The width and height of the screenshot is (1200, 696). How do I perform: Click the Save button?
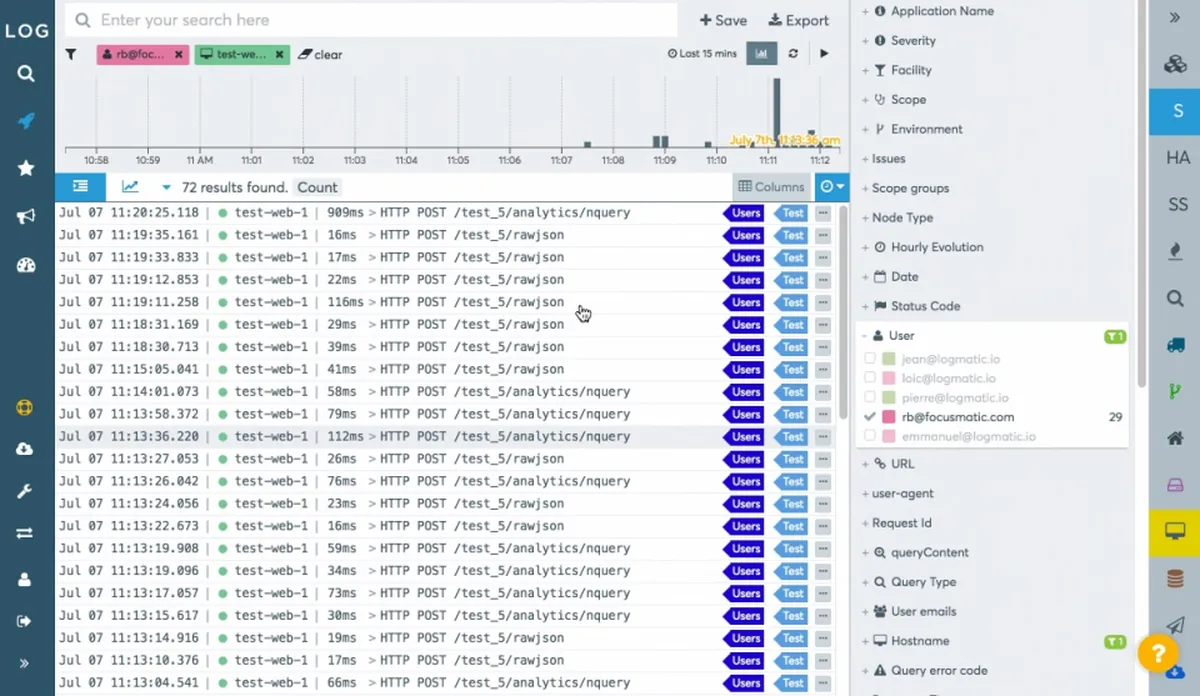coord(723,20)
